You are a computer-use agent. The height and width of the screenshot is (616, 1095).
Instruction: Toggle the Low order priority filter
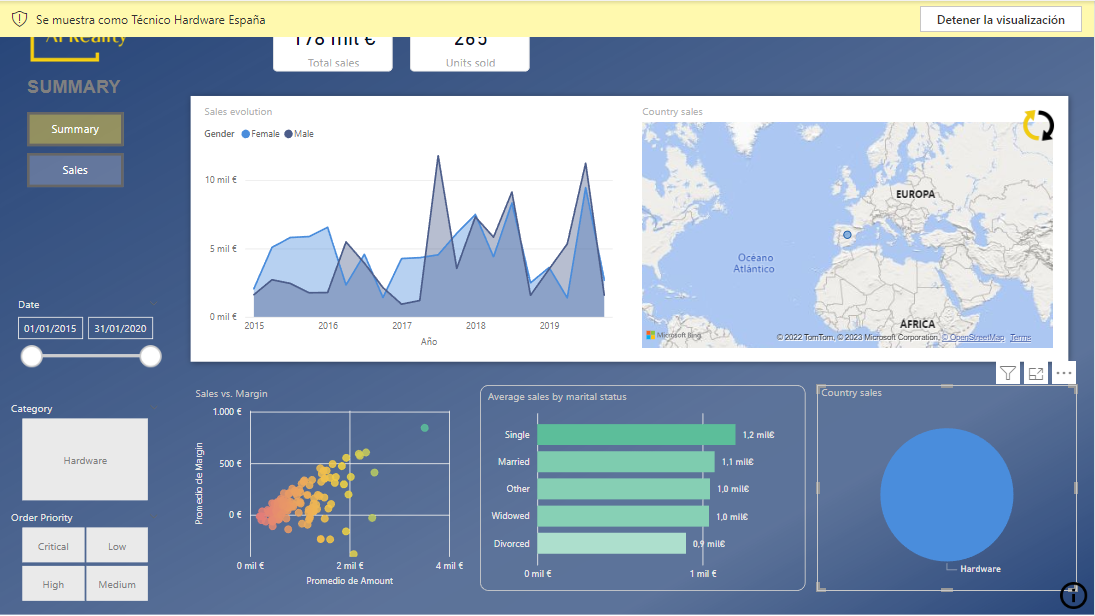[x=117, y=546]
